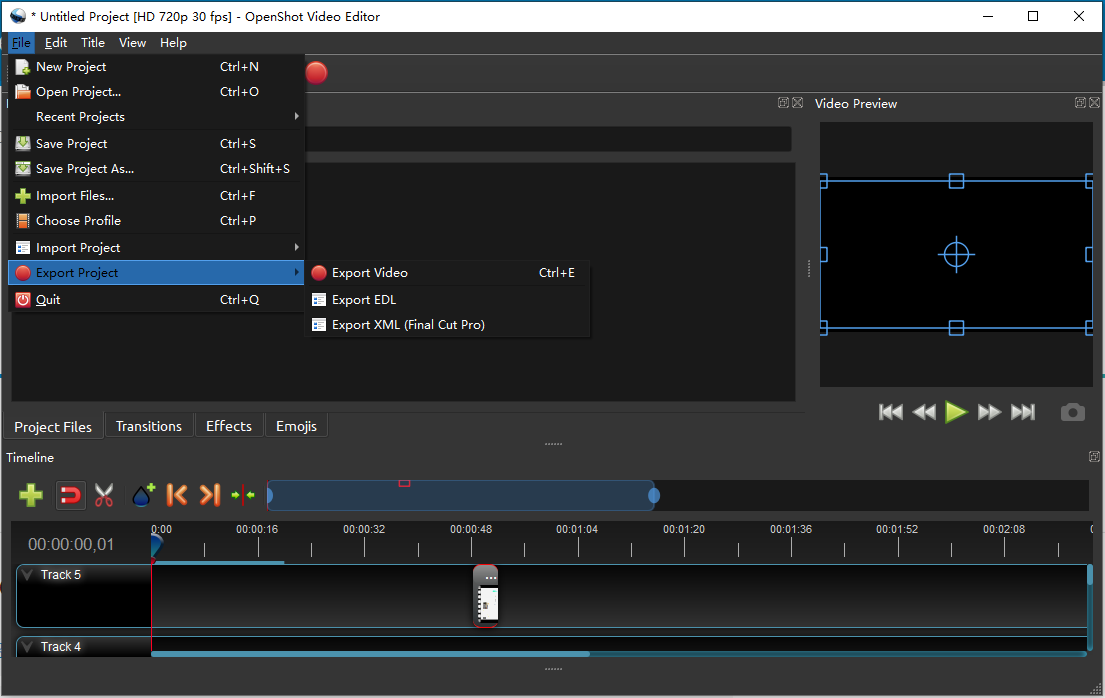Select the clip on Track 5
Viewport: 1105px width, 698px height.
coord(486,596)
